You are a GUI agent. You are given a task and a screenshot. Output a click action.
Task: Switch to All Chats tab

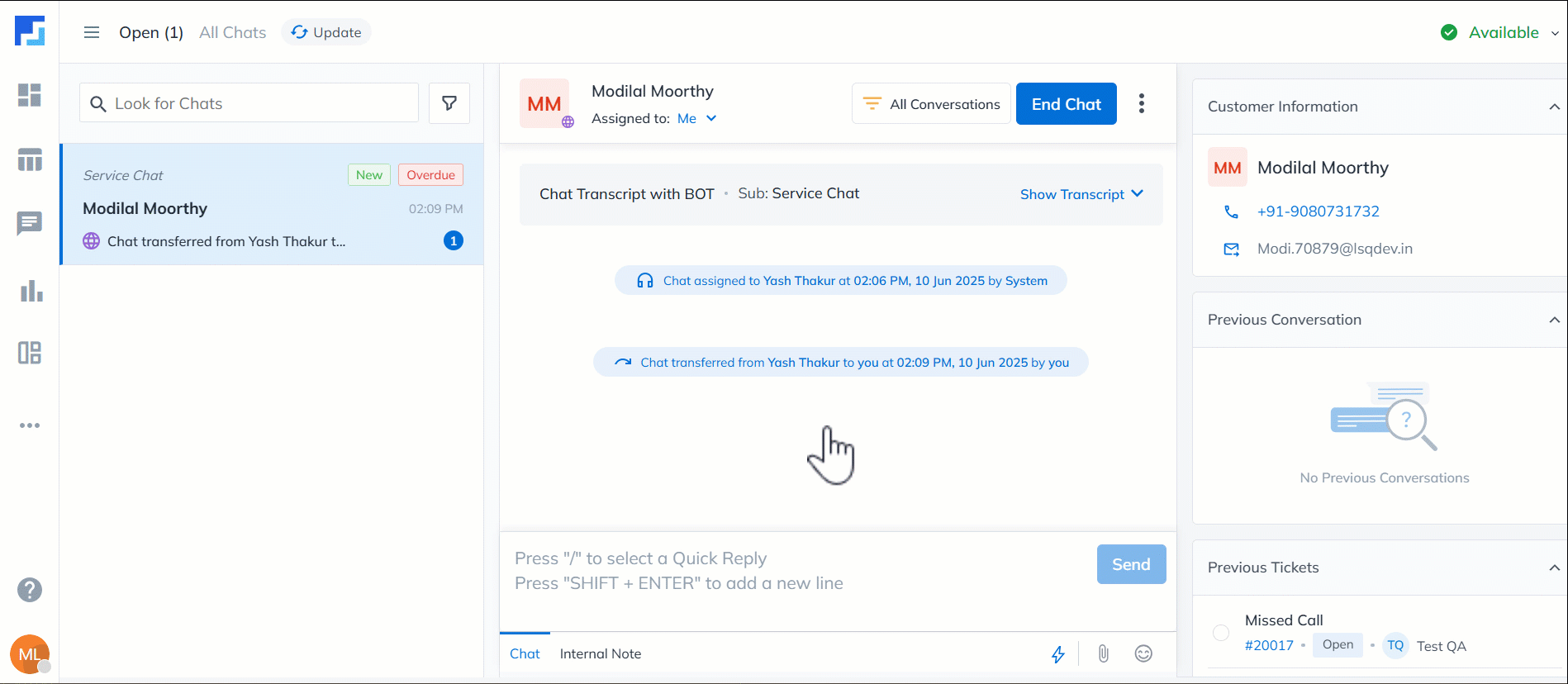[233, 32]
